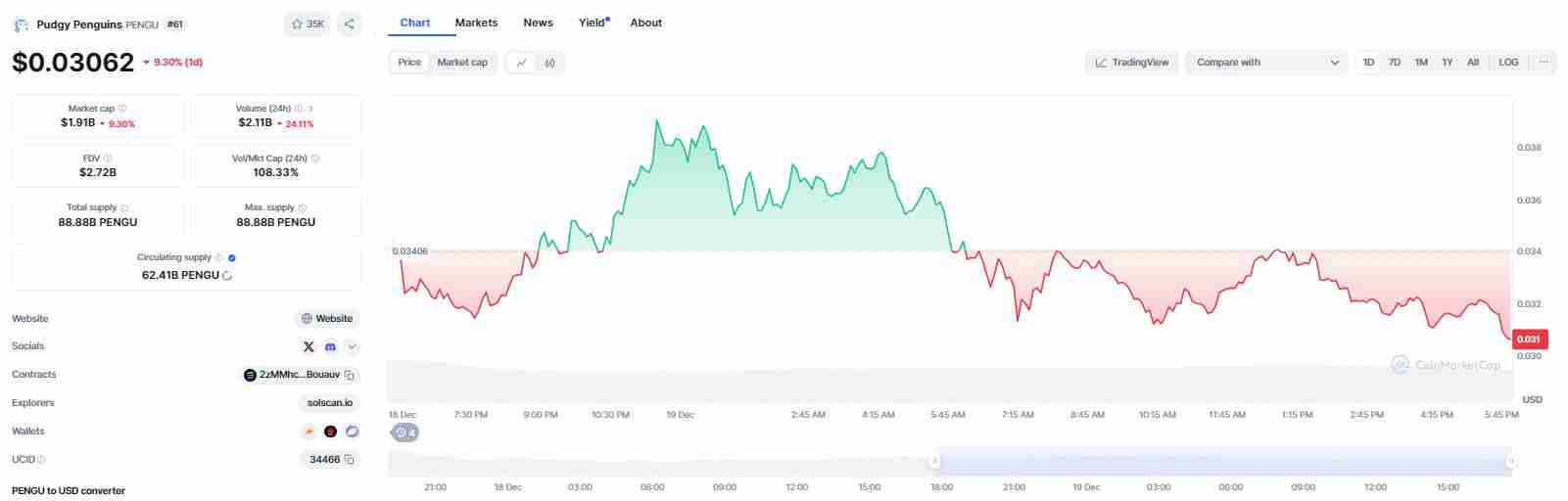The width and height of the screenshot is (1568, 501).
Task: Expand Volume (24h) details arrow
Action: (x=311, y=109)
